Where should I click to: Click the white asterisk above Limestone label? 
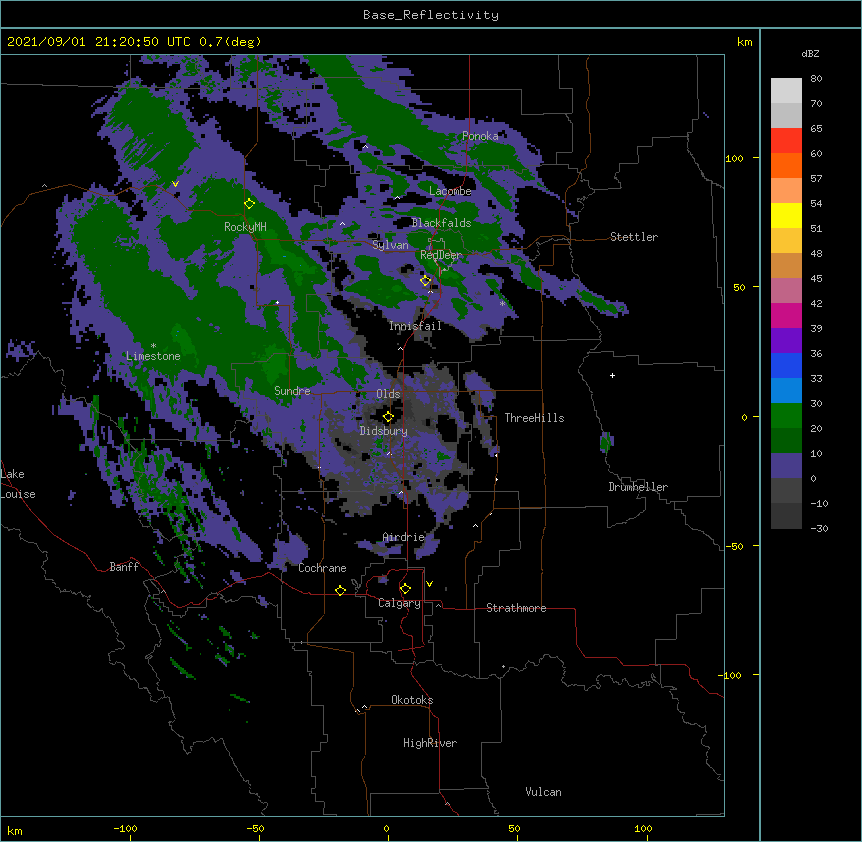coord(153,346)
